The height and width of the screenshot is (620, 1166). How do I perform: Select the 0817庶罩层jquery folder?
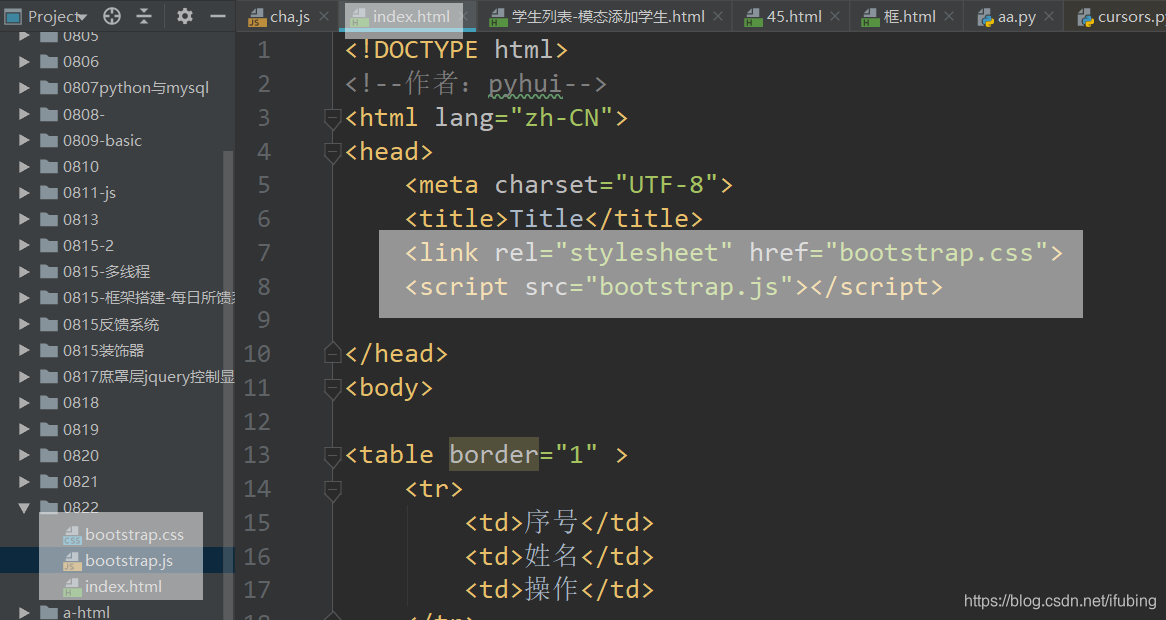pyautogui.click(x=149, y=377)
